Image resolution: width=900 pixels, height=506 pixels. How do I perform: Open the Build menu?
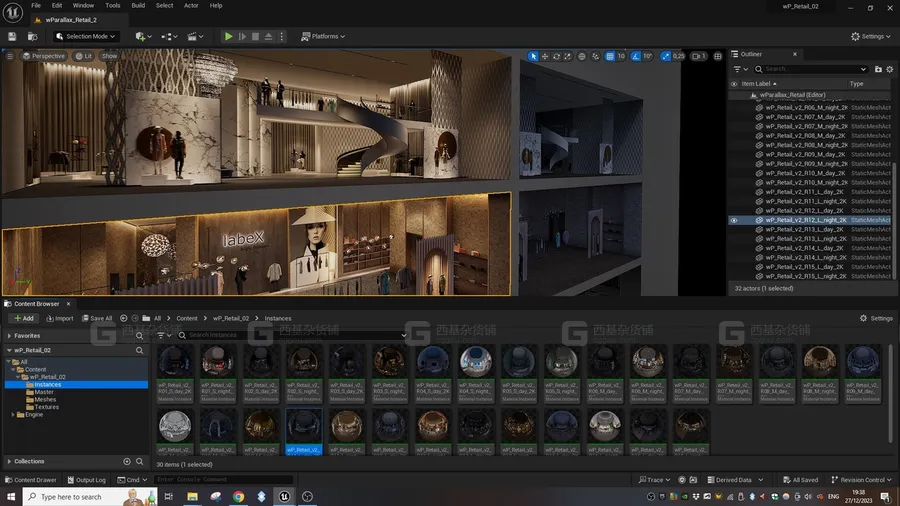click(138, 5)
